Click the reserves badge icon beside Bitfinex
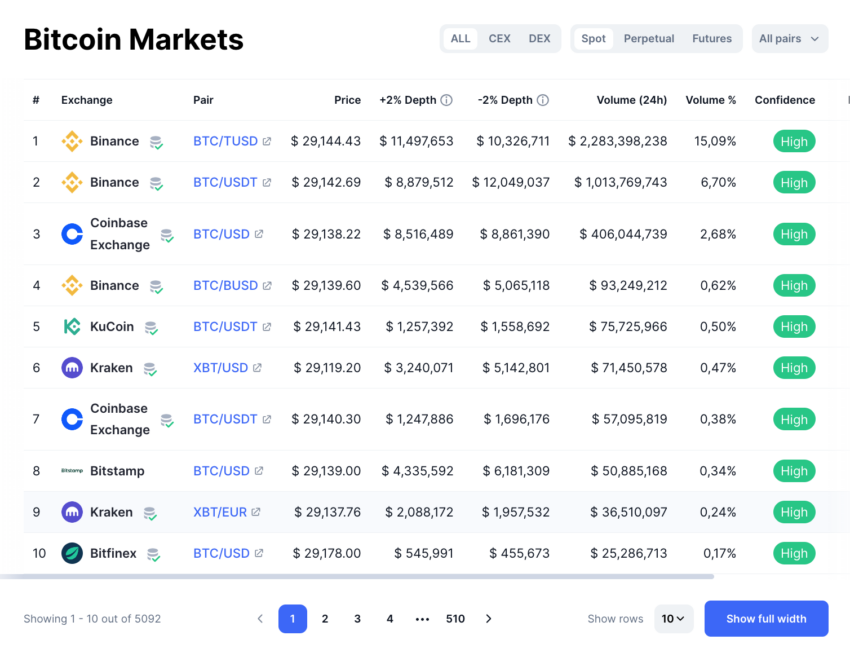The image size is (850, 653). [x=153, y=554]
